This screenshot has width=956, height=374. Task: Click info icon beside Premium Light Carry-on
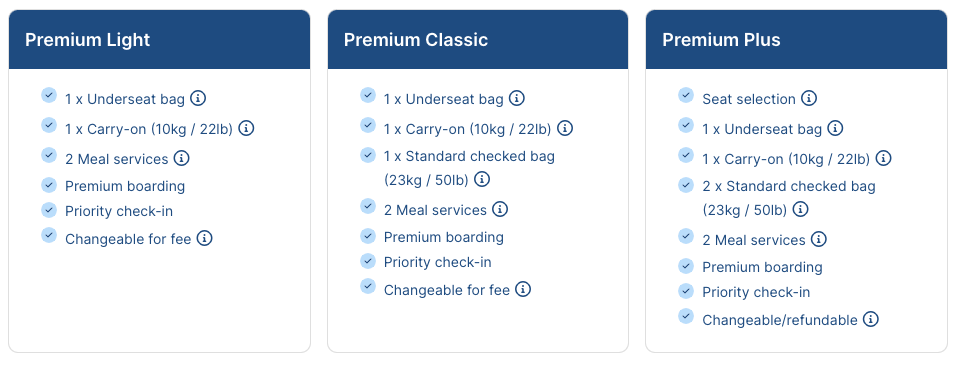tap(246, 128)
